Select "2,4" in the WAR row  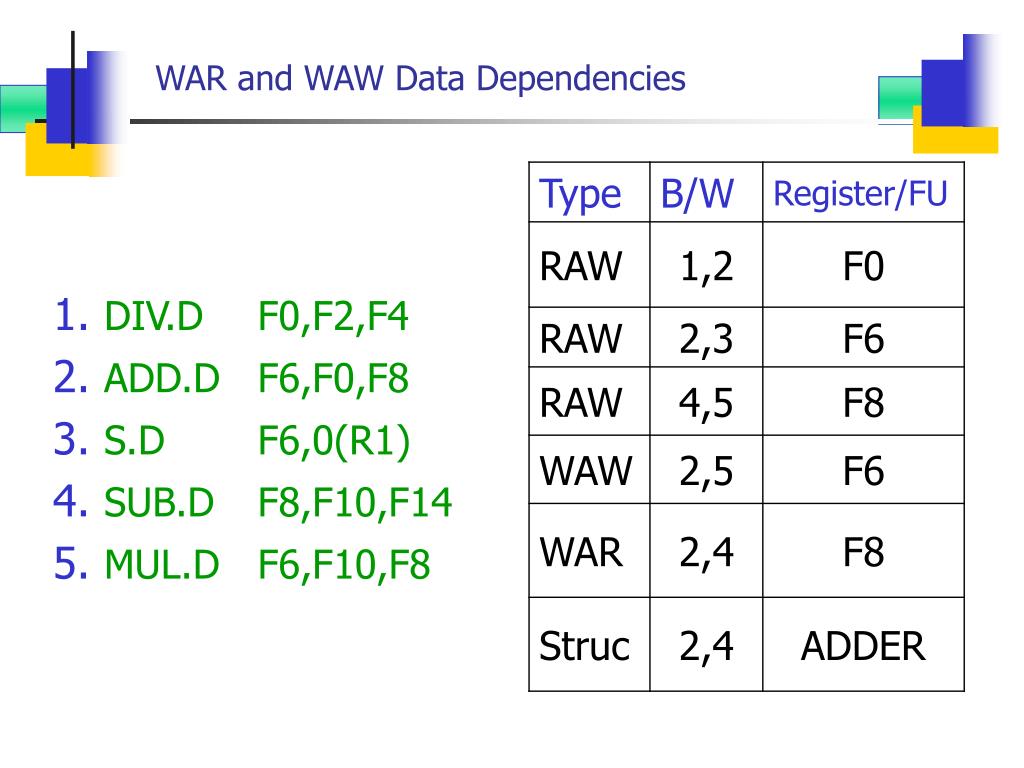click(x=706, y=553)
